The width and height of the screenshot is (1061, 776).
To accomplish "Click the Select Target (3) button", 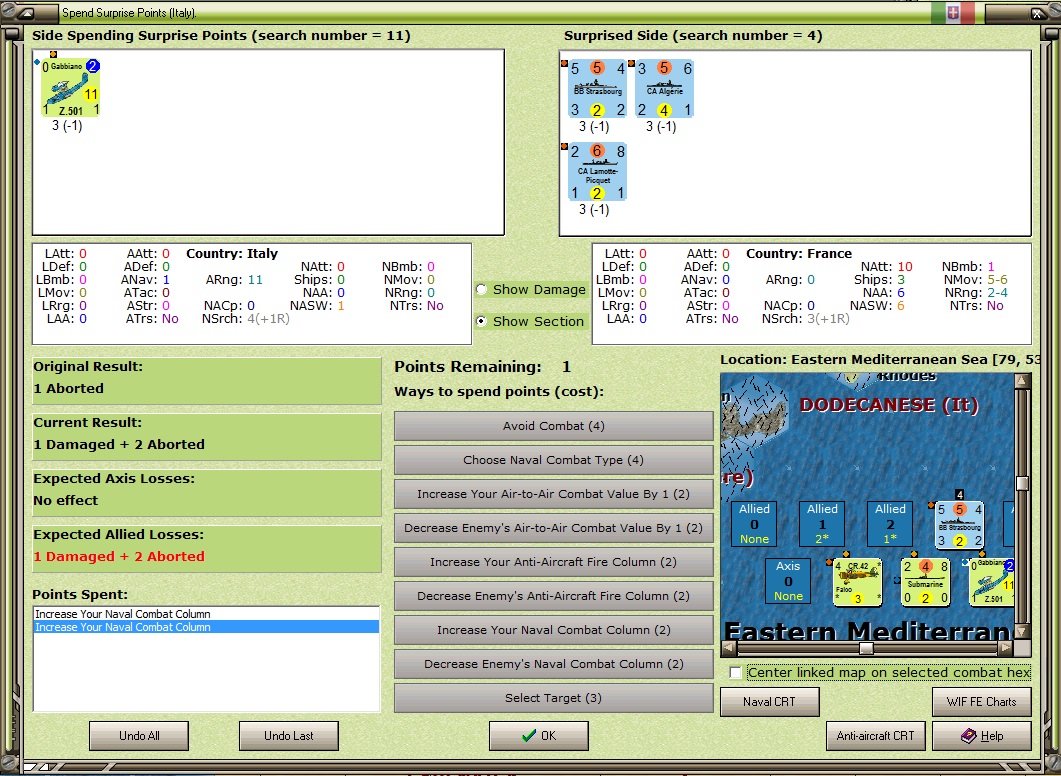I will tap(554, 698).
